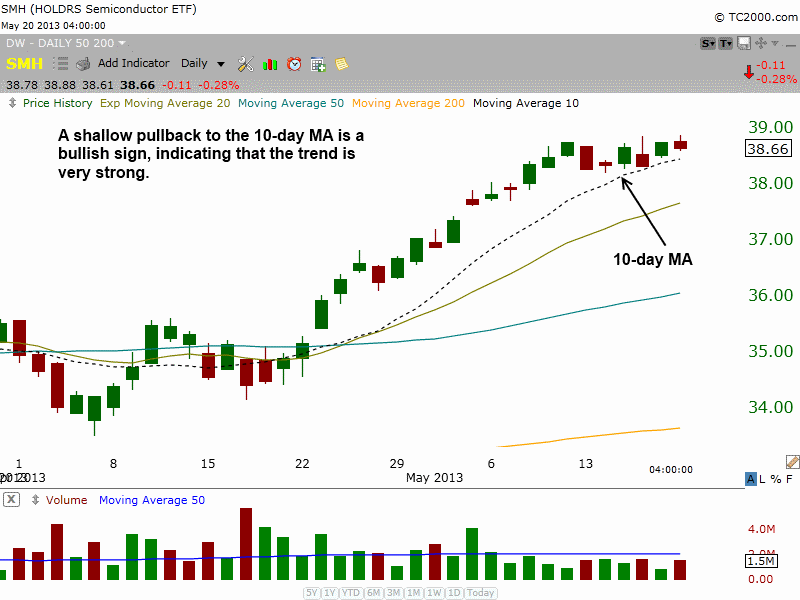Click the reorder arrows beside Volume
This screenshot has width=800, height=600.
35,500
